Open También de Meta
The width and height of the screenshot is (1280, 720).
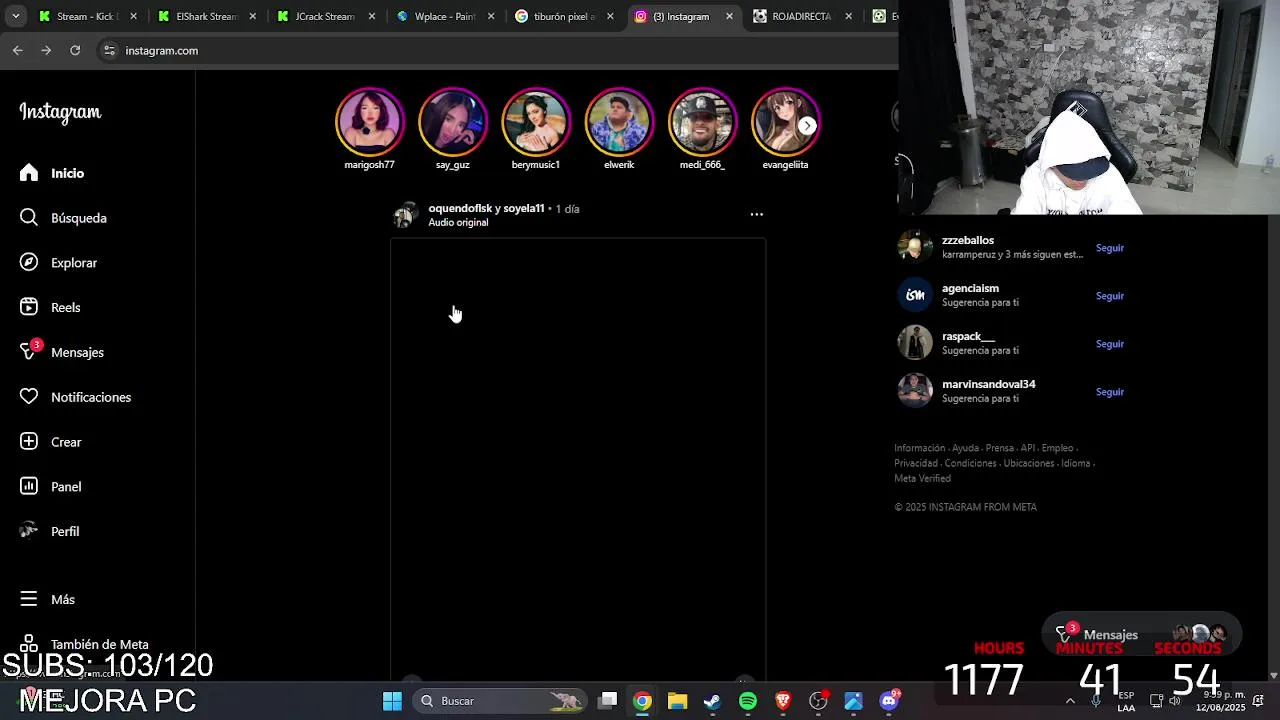[x=84, y=645]
